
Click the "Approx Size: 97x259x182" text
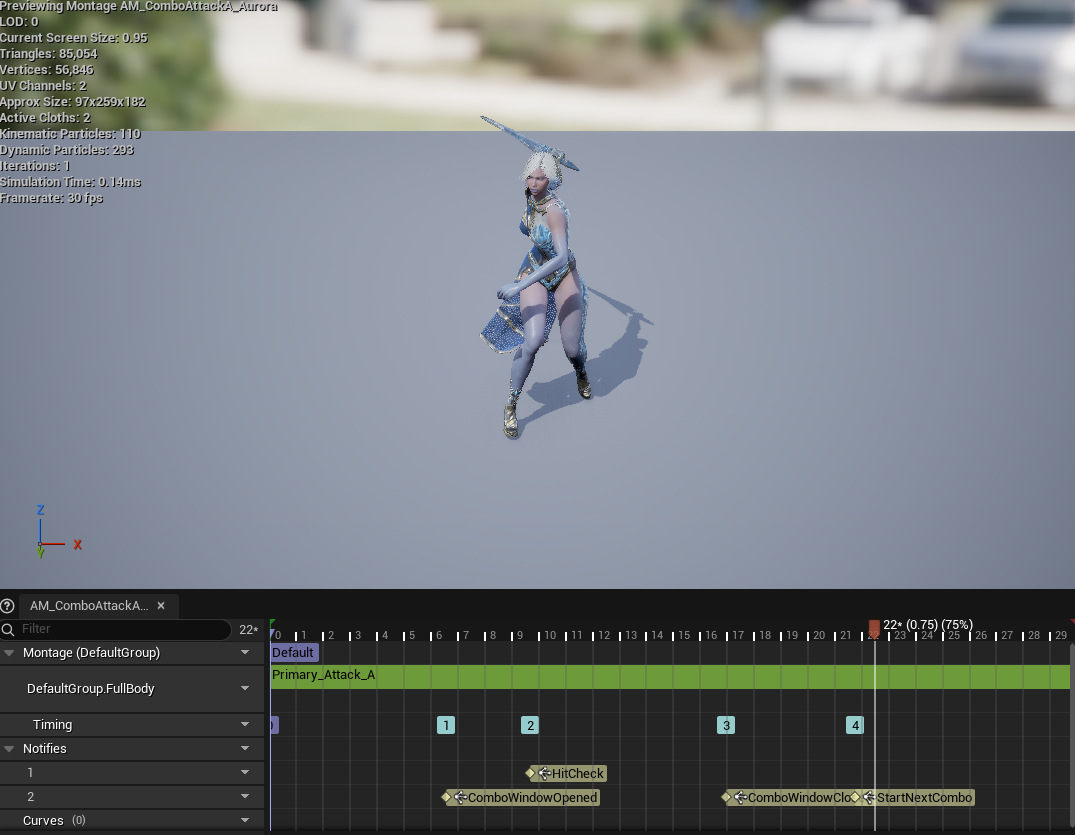(73, 102)
